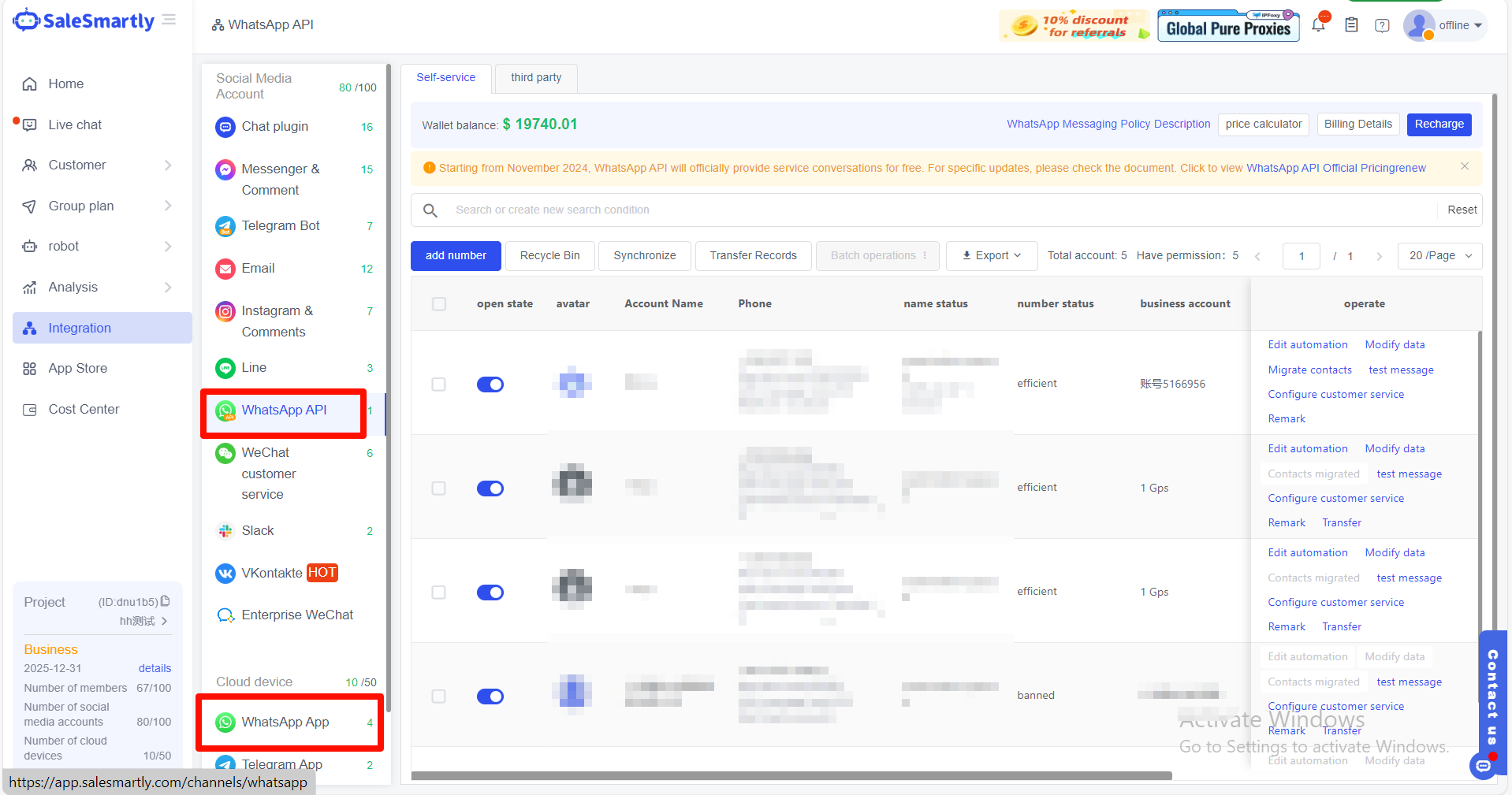The height and width of the screenshot is (795, 1512).
Task: Tick the checkbox for the banned account row
Action: pyautogui.click(x=439, y=697)
